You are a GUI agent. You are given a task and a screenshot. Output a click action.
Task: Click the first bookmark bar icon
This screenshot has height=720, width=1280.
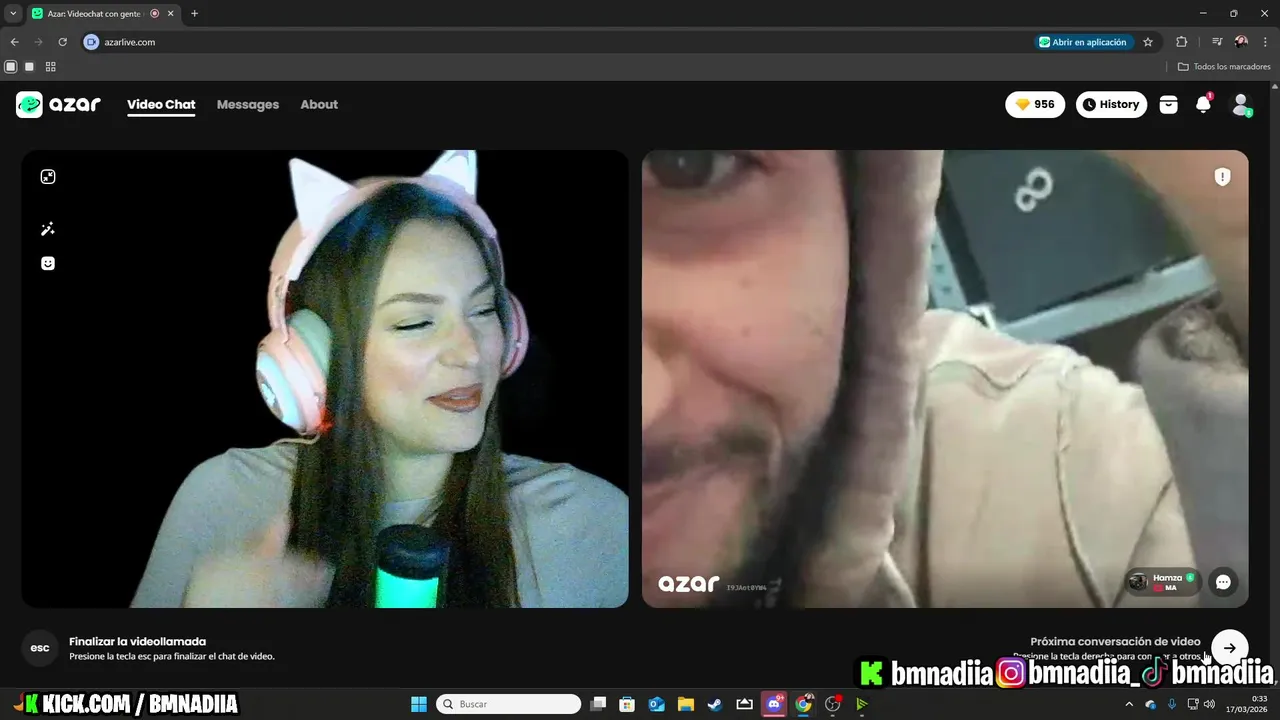pyautogui.click(x=10, y=67)
